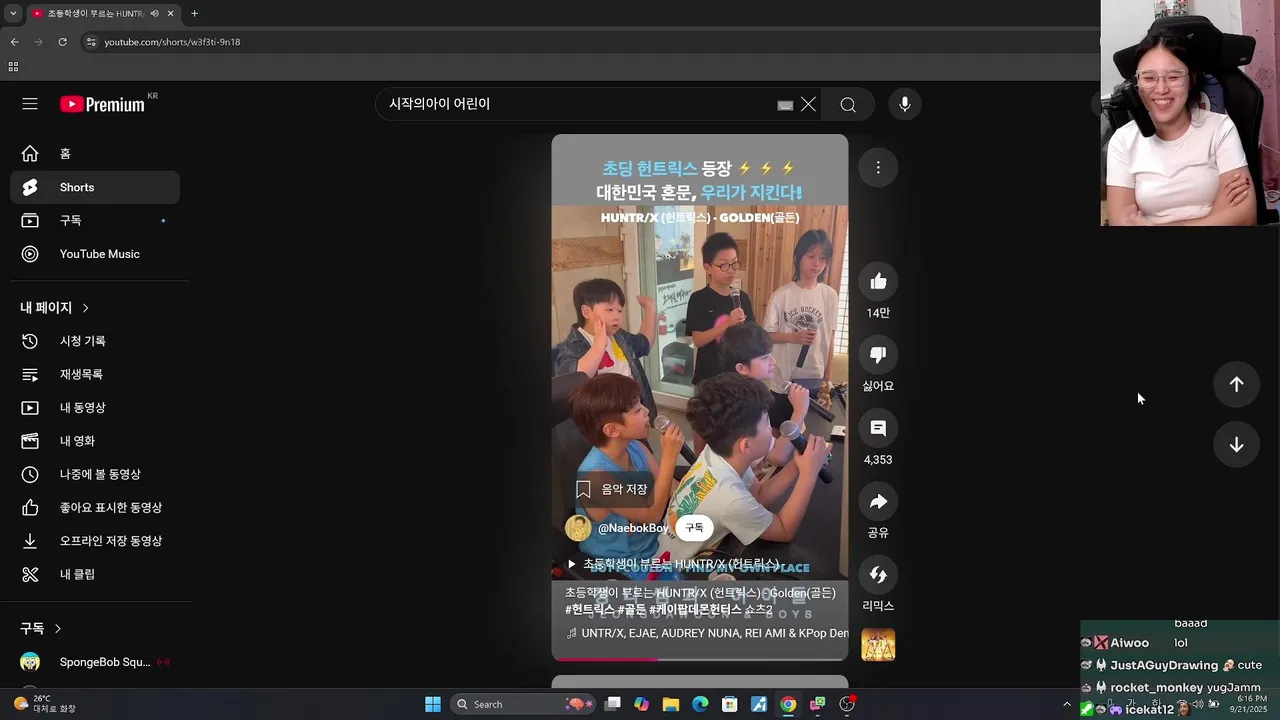Open the sound thumbnail below 리믹스
The image size is (1280, 720).
pos(878,645)
